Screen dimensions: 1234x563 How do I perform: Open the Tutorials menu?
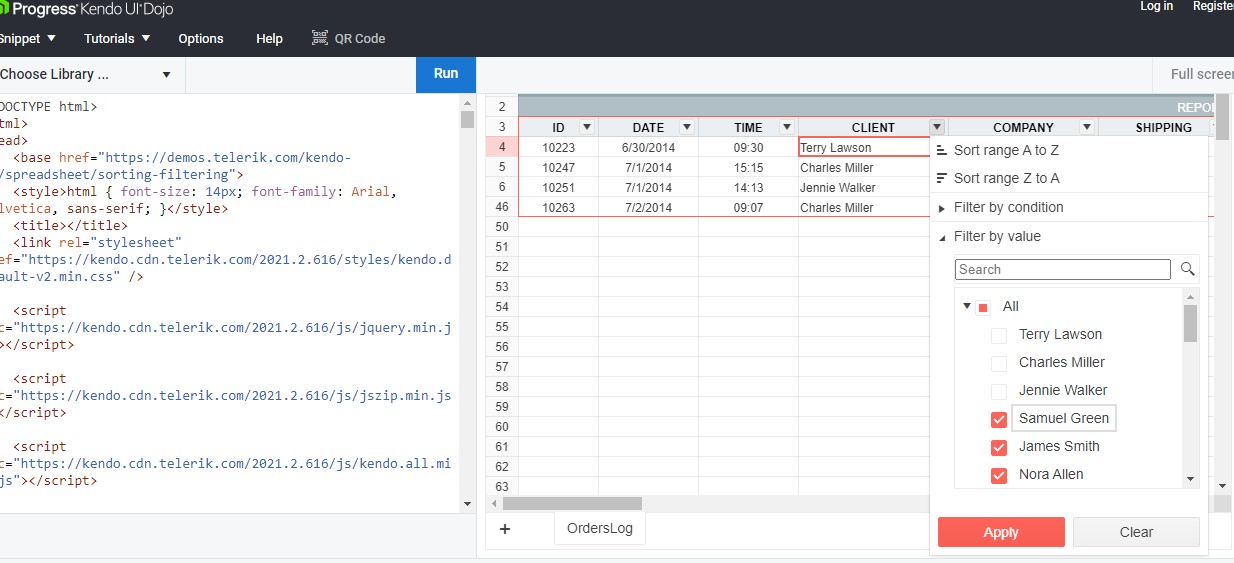[117, 38]
